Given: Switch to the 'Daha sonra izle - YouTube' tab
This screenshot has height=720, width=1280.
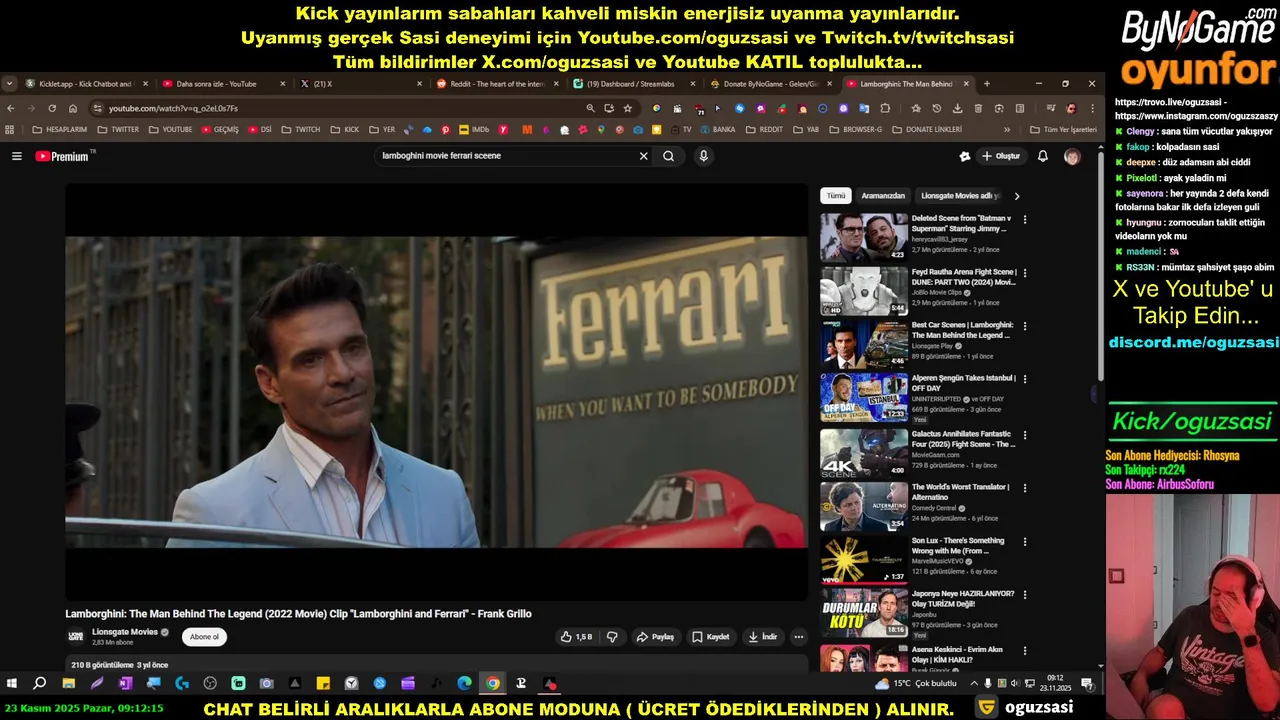Looking at the screenshot, I should click(222, 84).
